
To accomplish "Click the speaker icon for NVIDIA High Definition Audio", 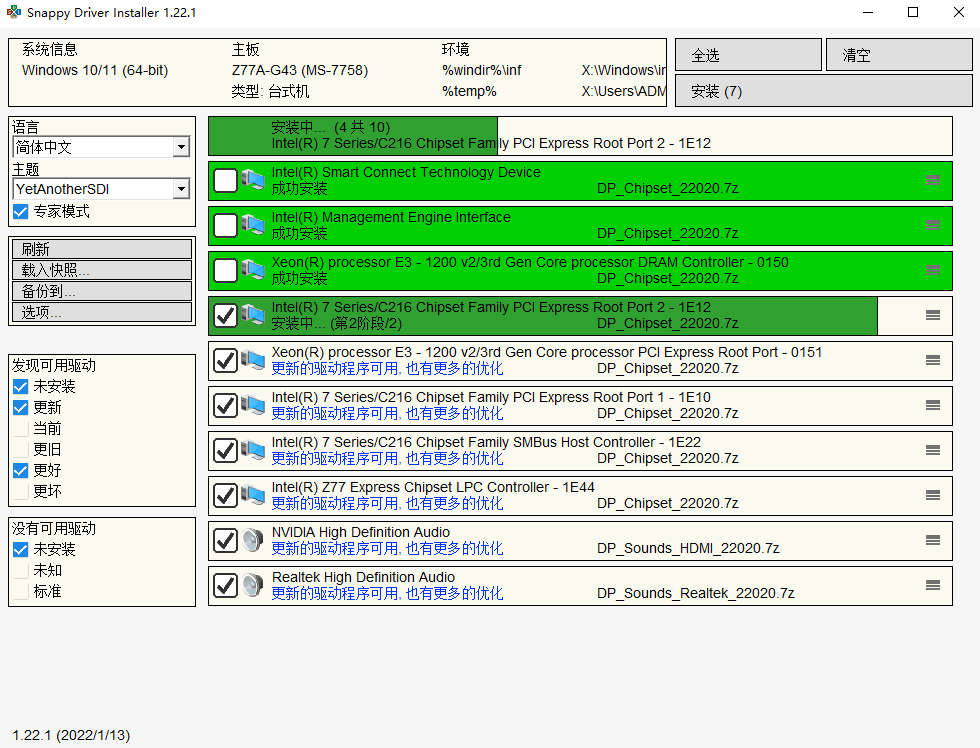I will (x=252, y=541).
